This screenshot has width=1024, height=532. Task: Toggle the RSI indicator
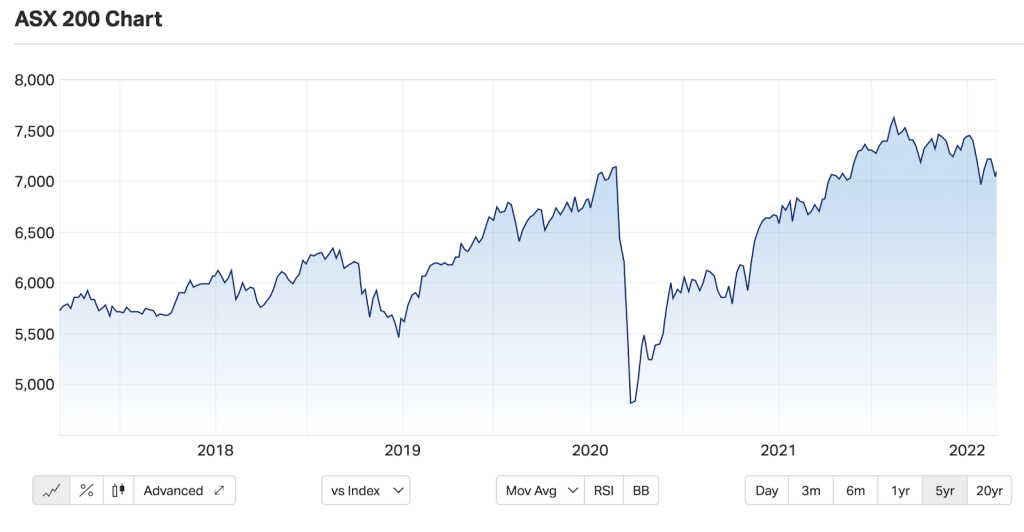click(605, 490)
